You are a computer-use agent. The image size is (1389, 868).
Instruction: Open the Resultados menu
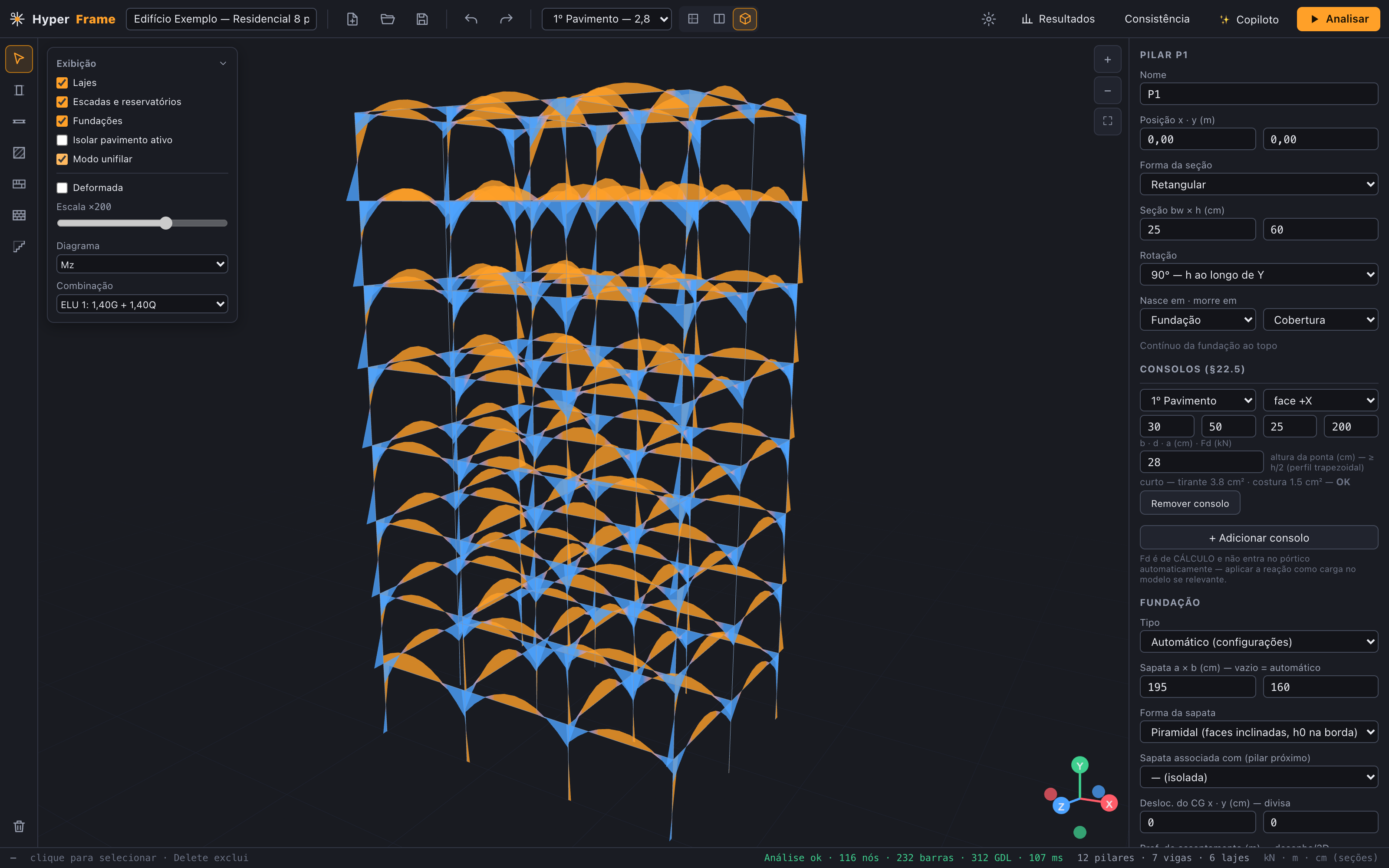point(1058,19)
